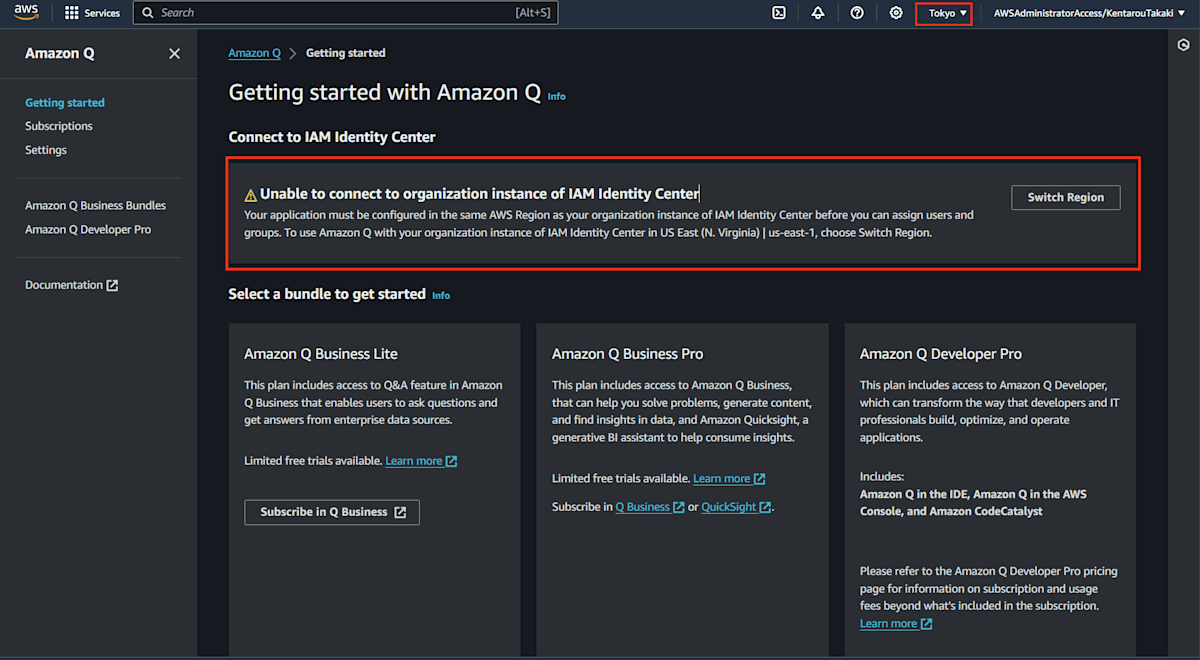Click the Getting started breadcrumb text

[345, 53]
